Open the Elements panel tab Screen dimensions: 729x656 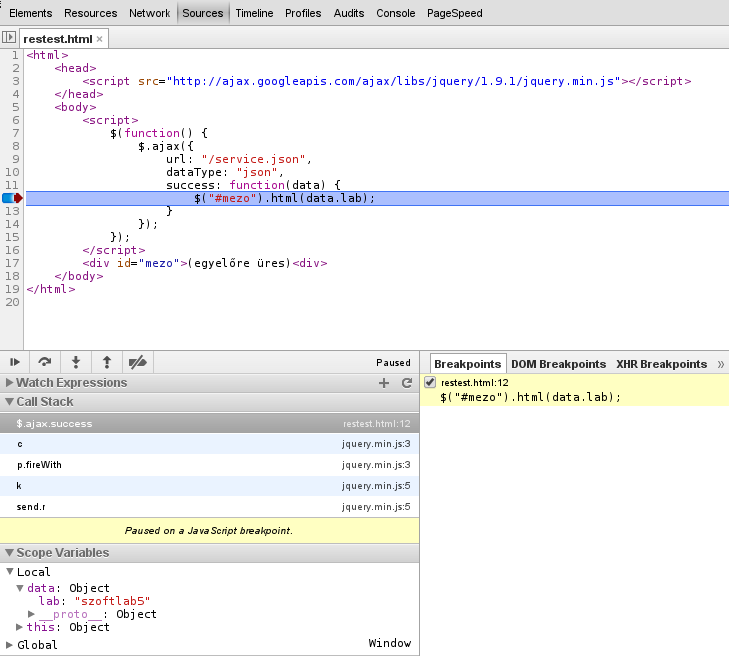31,13
